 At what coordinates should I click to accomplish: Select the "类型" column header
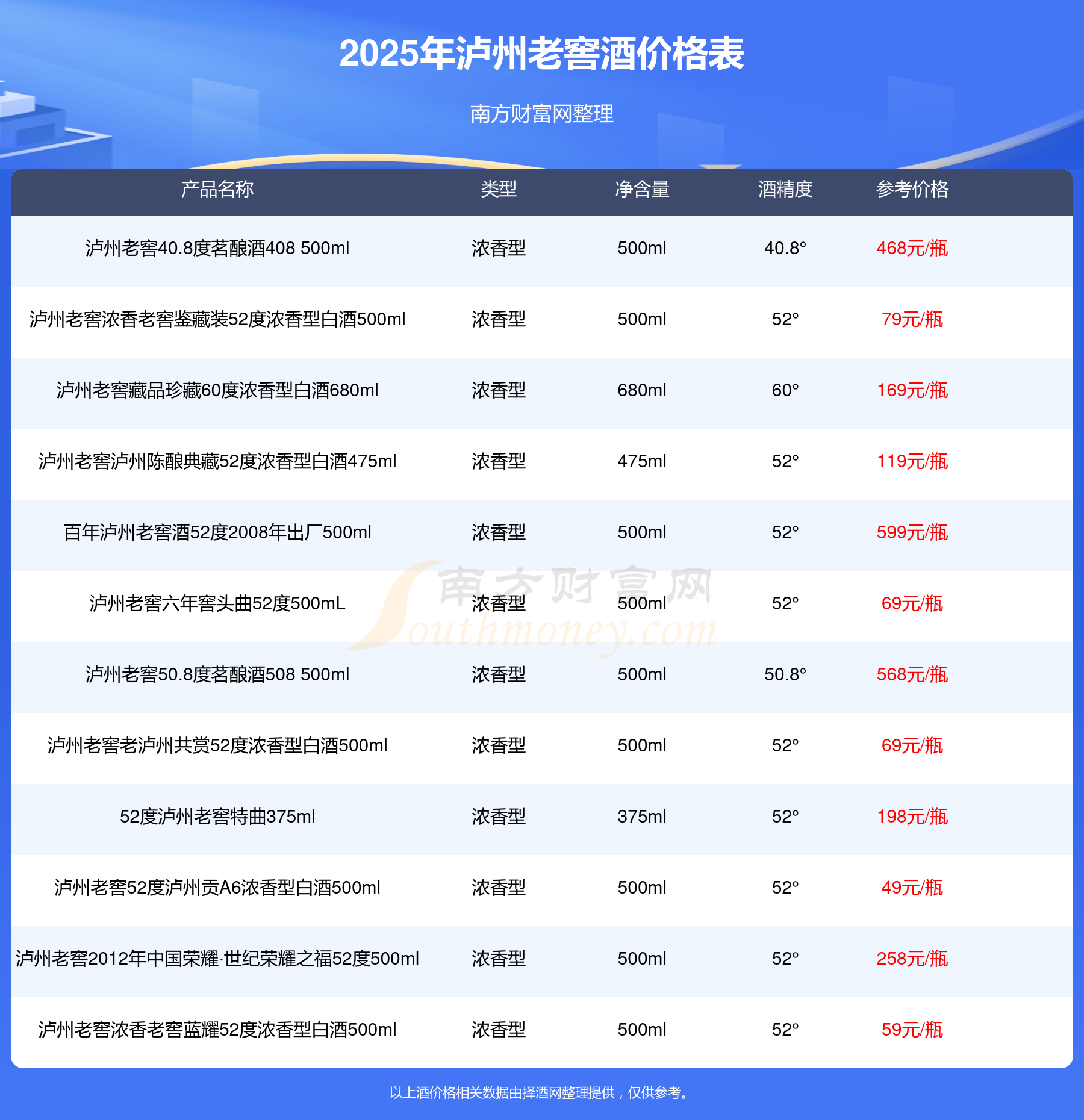(499, 189)
